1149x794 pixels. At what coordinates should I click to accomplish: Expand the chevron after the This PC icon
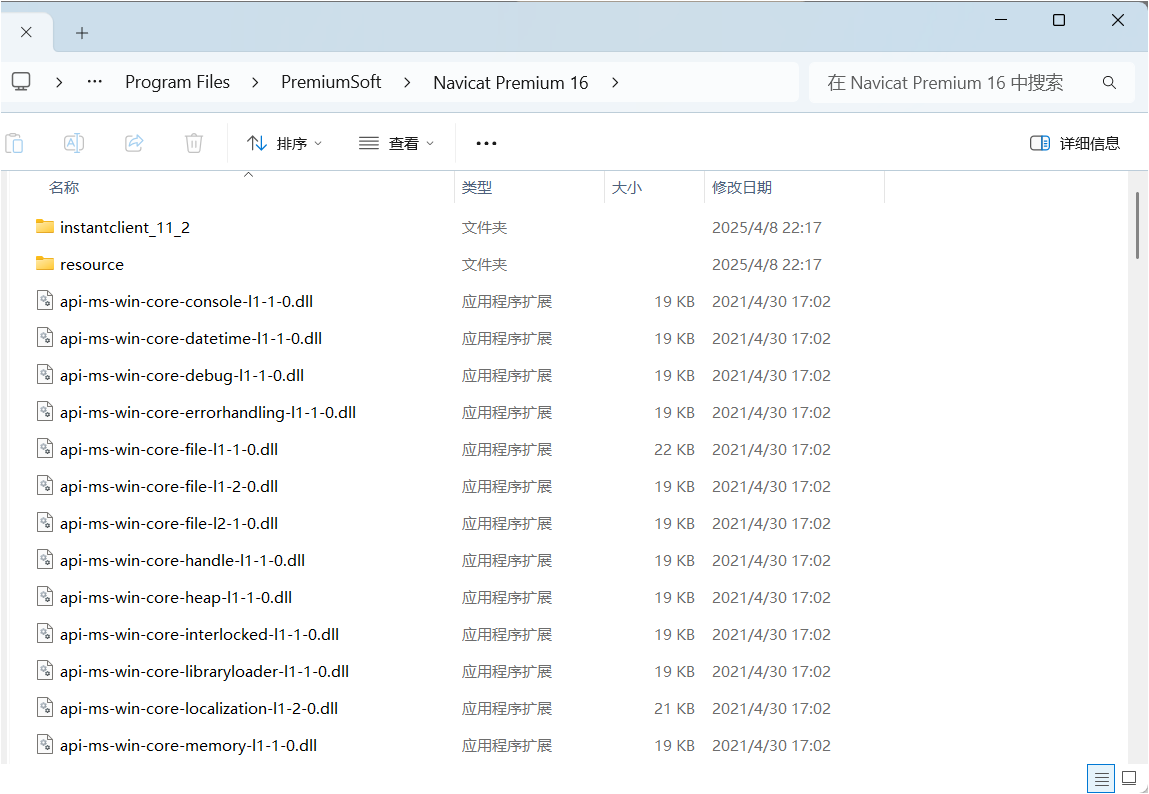click(59, 83)
